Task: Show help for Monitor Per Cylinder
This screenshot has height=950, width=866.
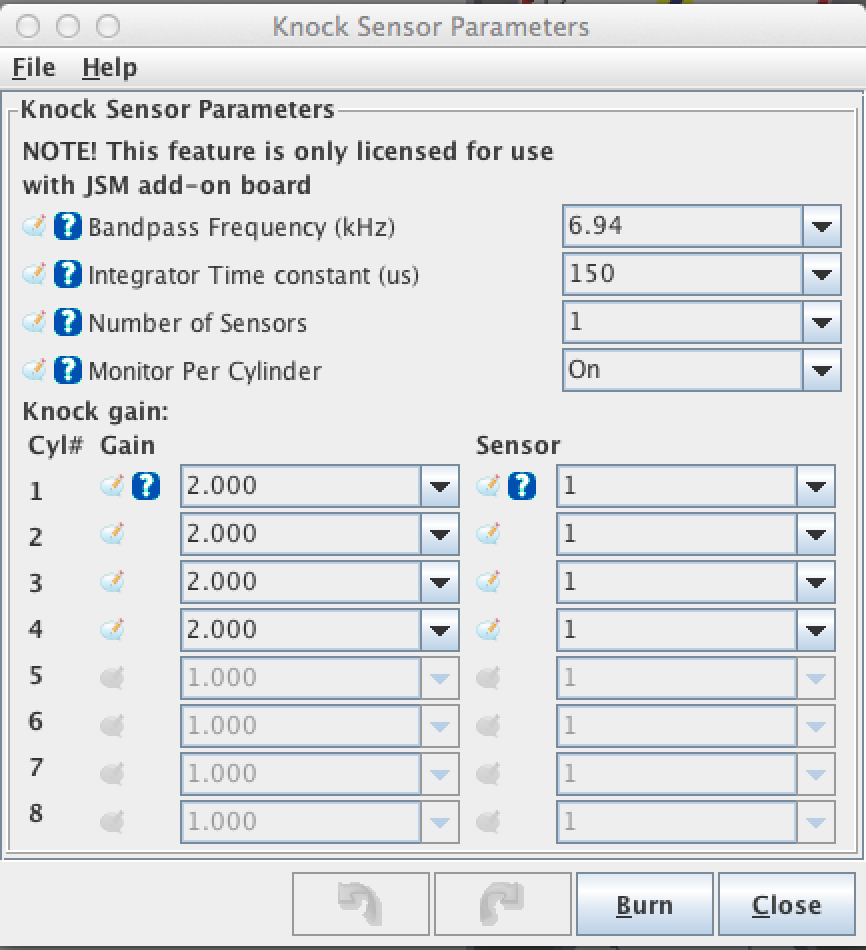Action: [67, 370]
